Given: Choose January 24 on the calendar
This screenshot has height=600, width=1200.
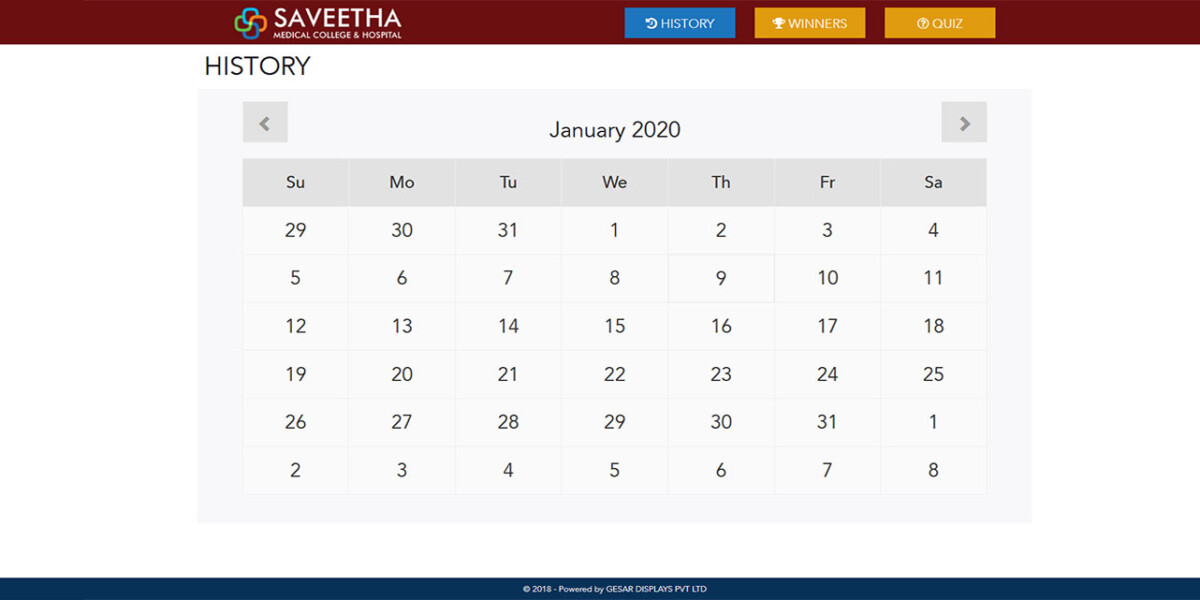Looking at the screenshot, I should (x=827, y=374).
